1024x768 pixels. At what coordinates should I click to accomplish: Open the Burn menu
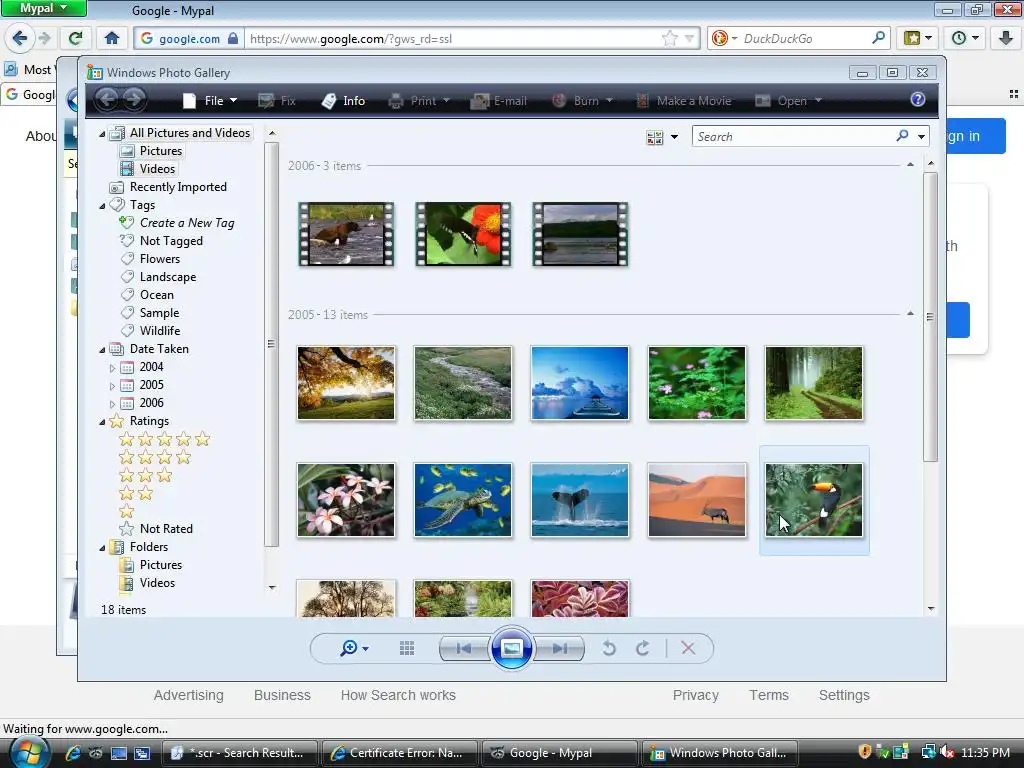582,101
